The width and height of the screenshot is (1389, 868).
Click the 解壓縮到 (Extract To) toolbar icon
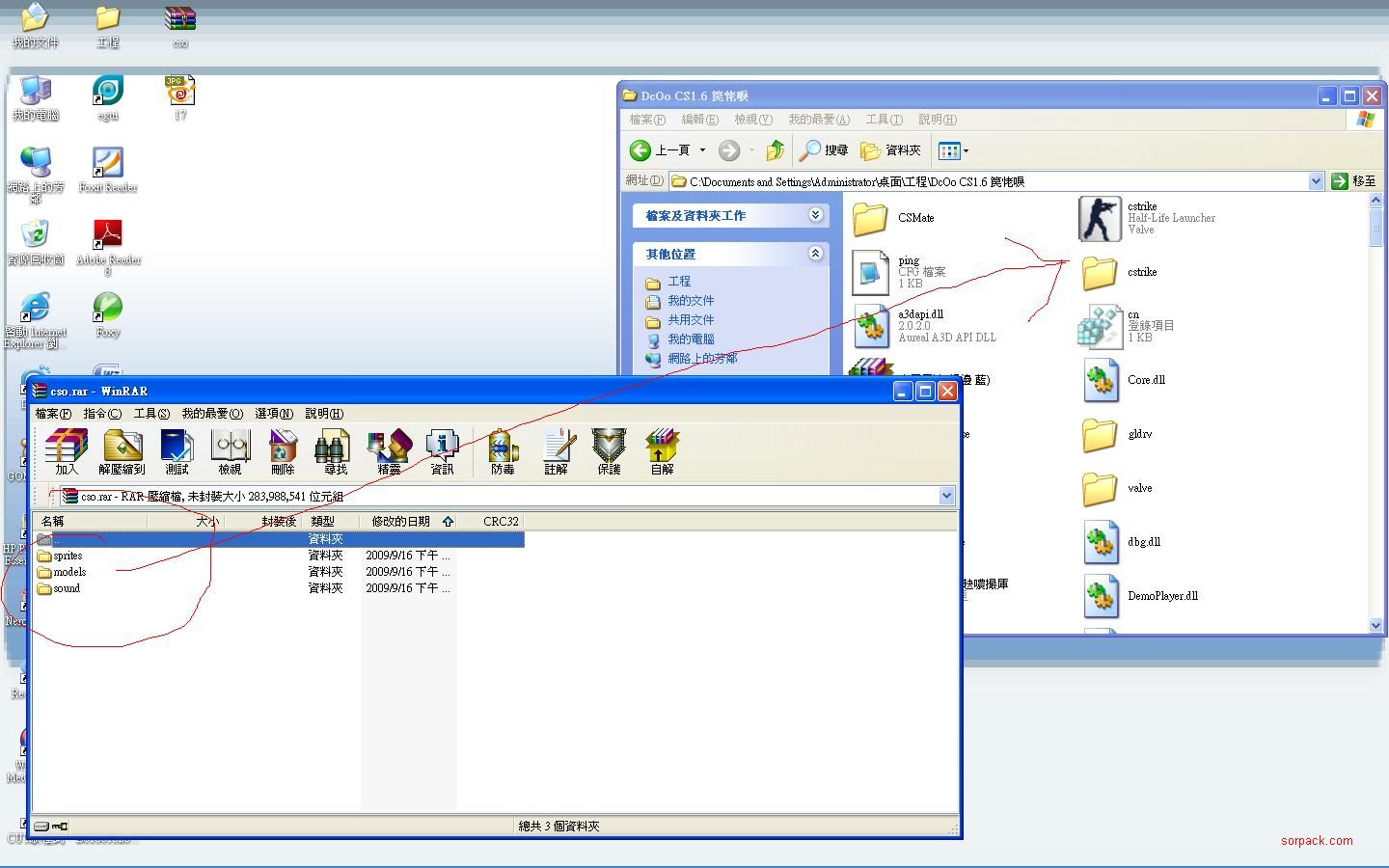[122, 449]
